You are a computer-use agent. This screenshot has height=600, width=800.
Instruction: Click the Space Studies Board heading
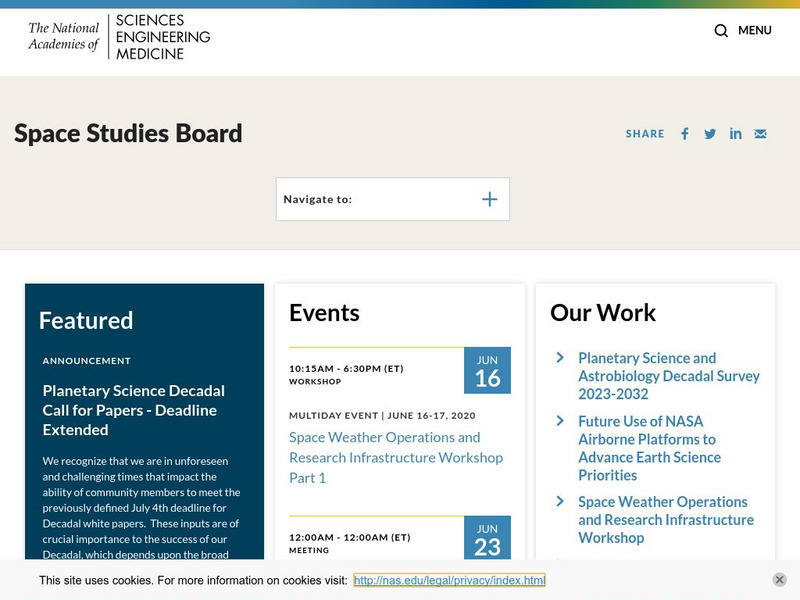127,133
